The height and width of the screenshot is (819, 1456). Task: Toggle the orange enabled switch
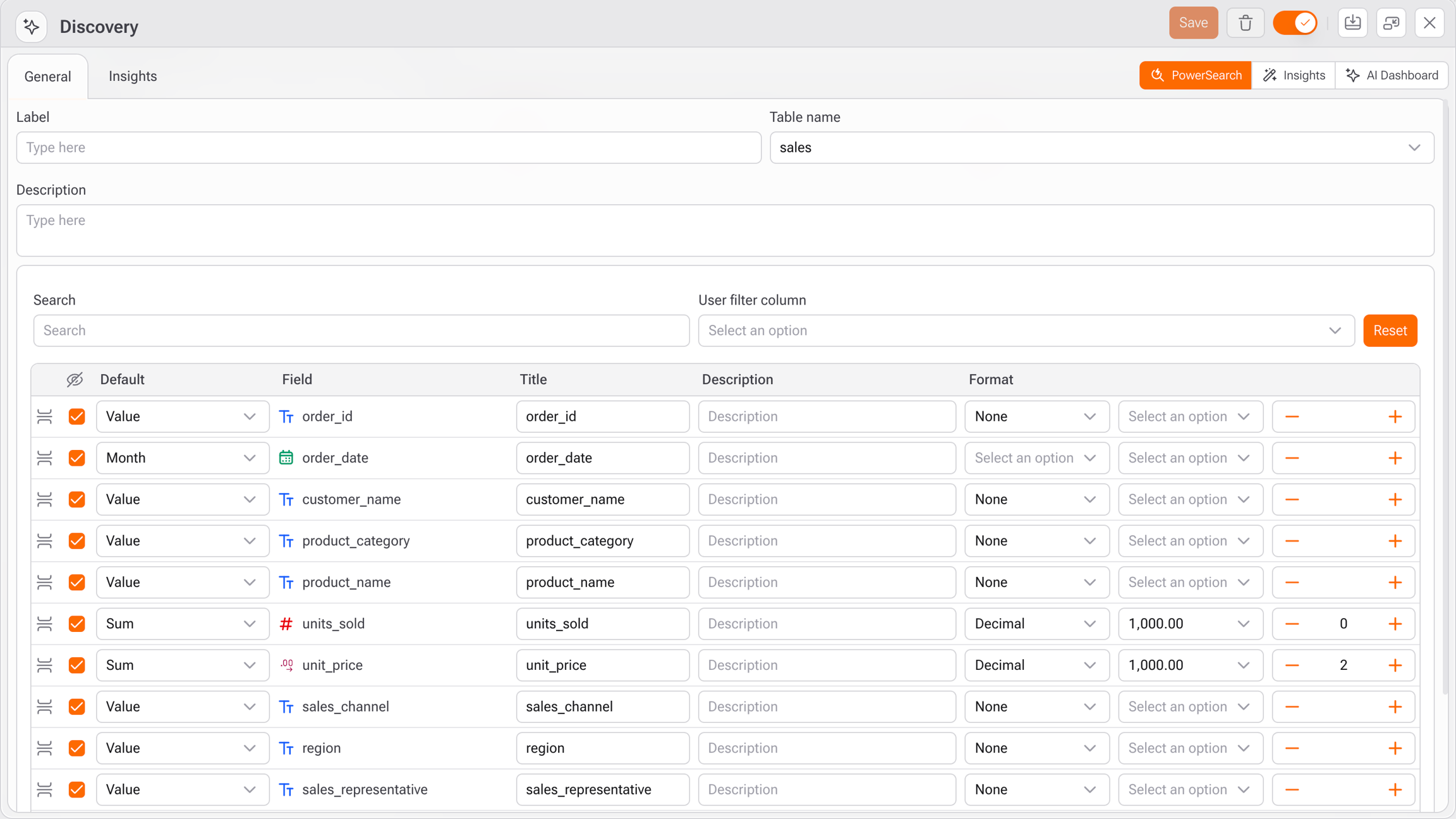(x=1295, y=23)
